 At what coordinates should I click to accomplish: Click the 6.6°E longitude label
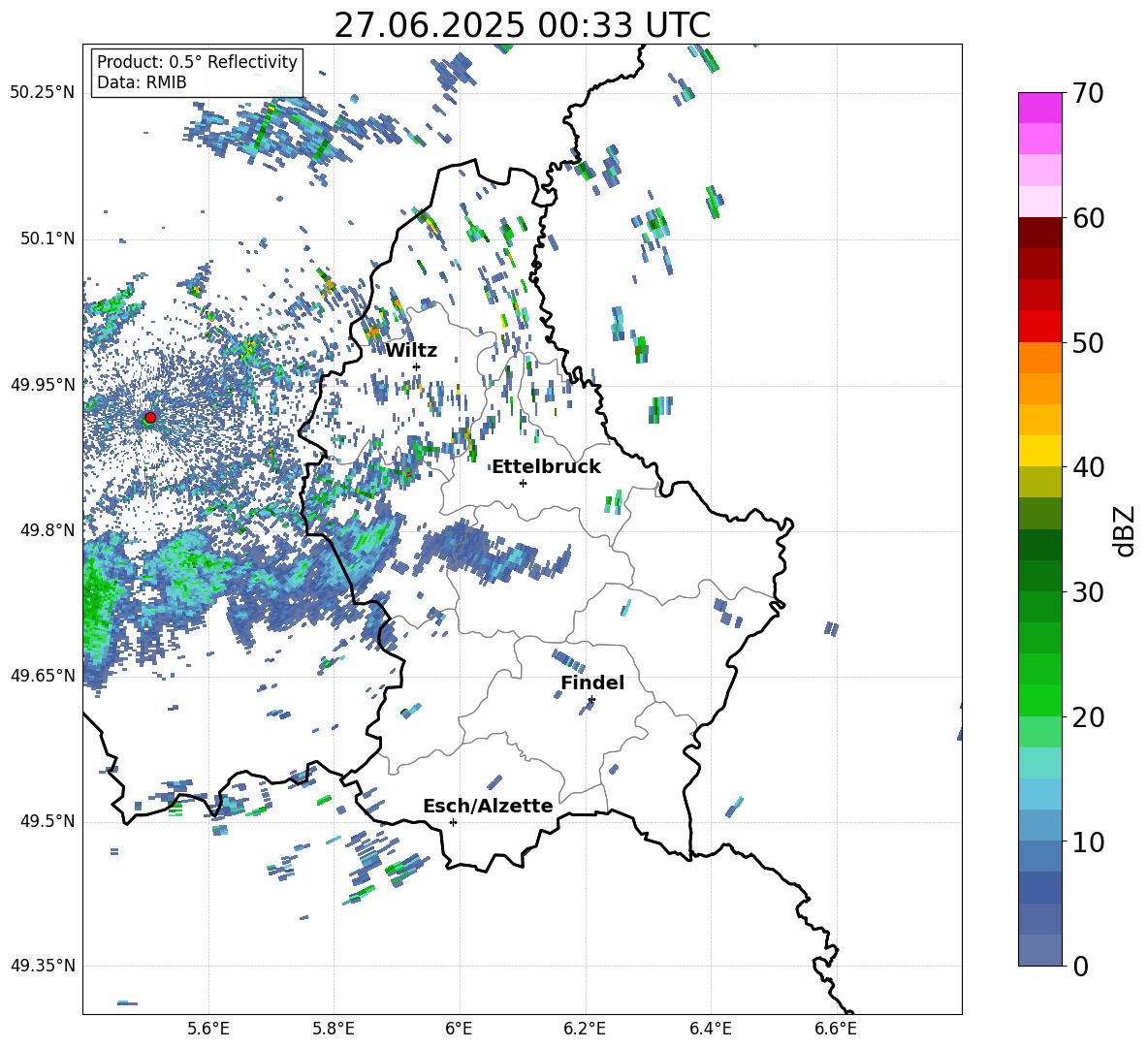click(x=836, y=1029)
